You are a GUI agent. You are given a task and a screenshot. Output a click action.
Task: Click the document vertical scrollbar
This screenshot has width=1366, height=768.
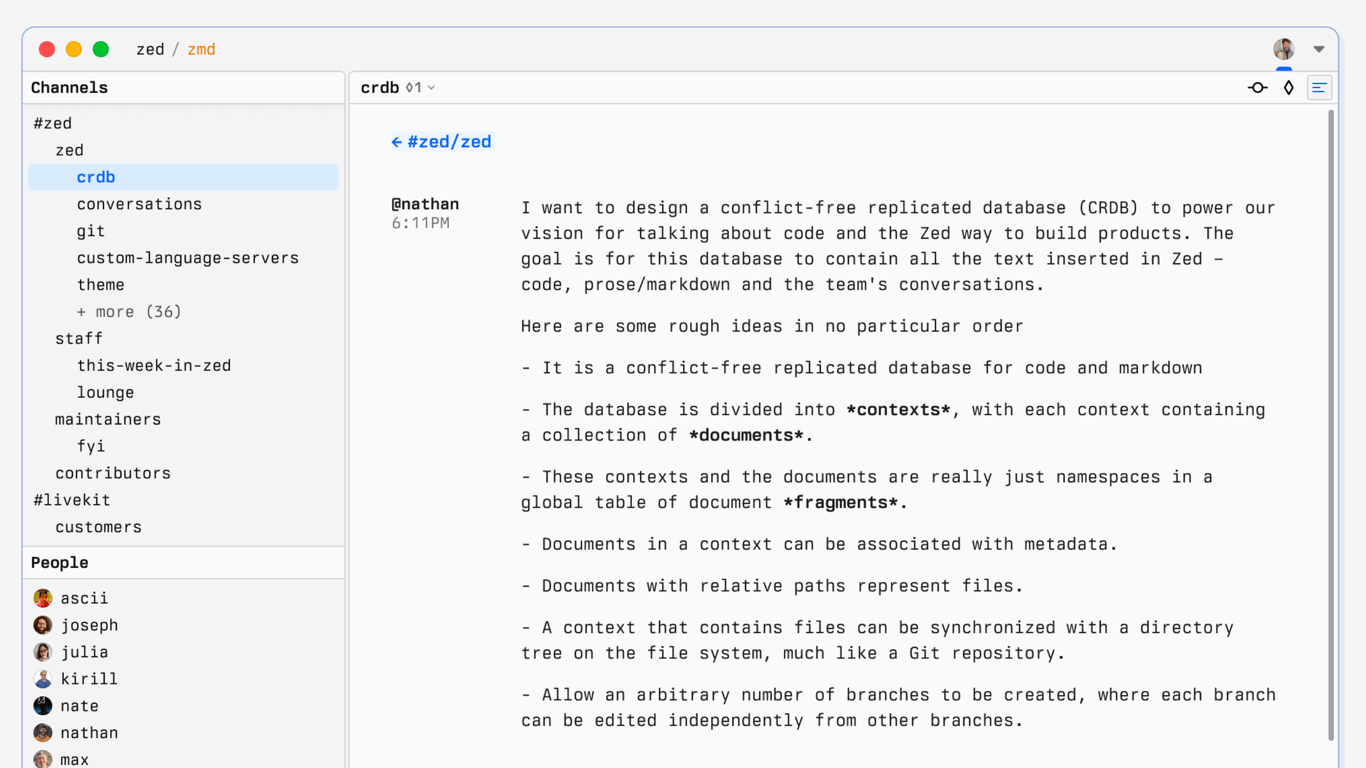1331,425
